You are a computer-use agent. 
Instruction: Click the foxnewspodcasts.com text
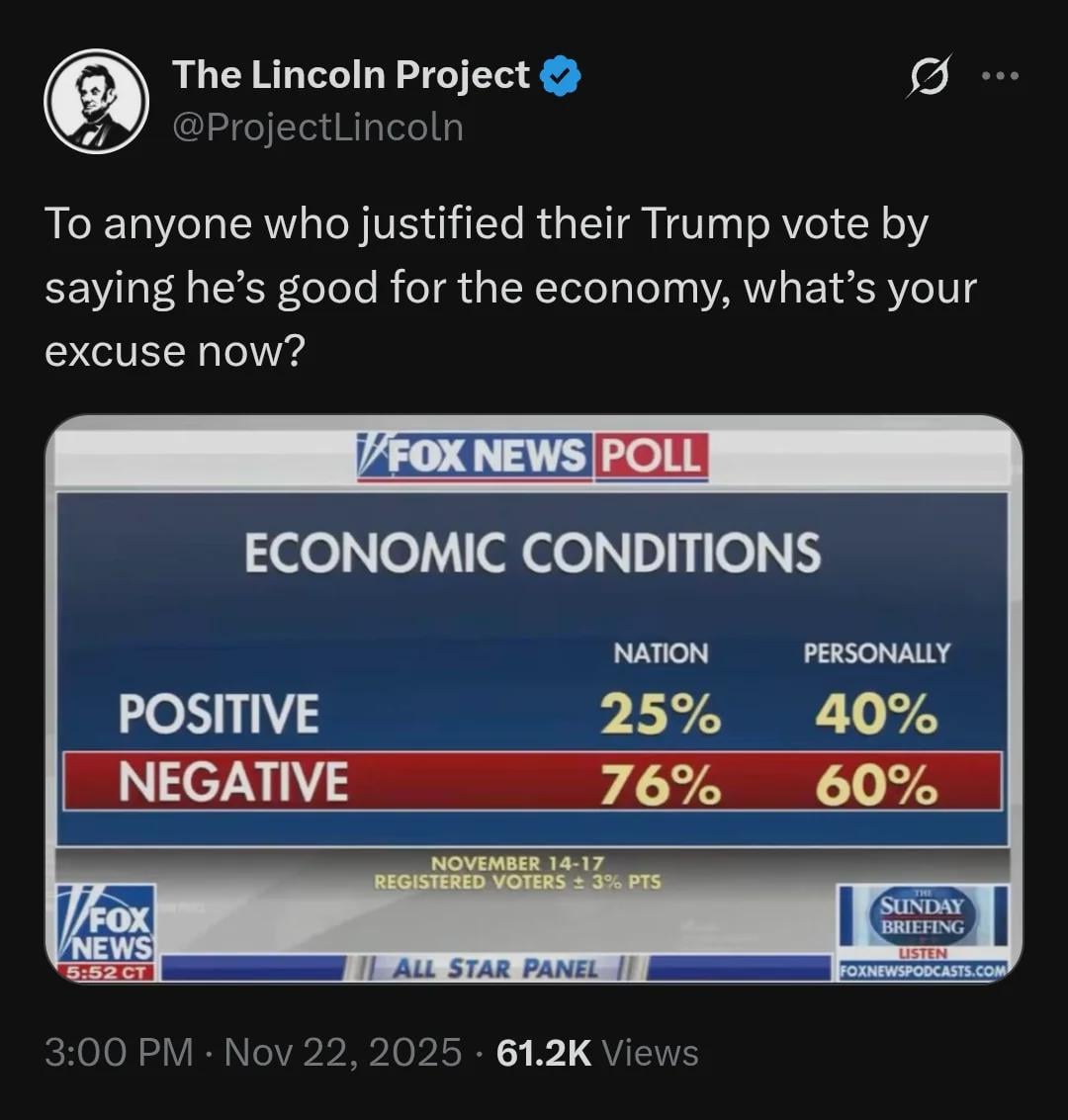(x=923, y=971)
